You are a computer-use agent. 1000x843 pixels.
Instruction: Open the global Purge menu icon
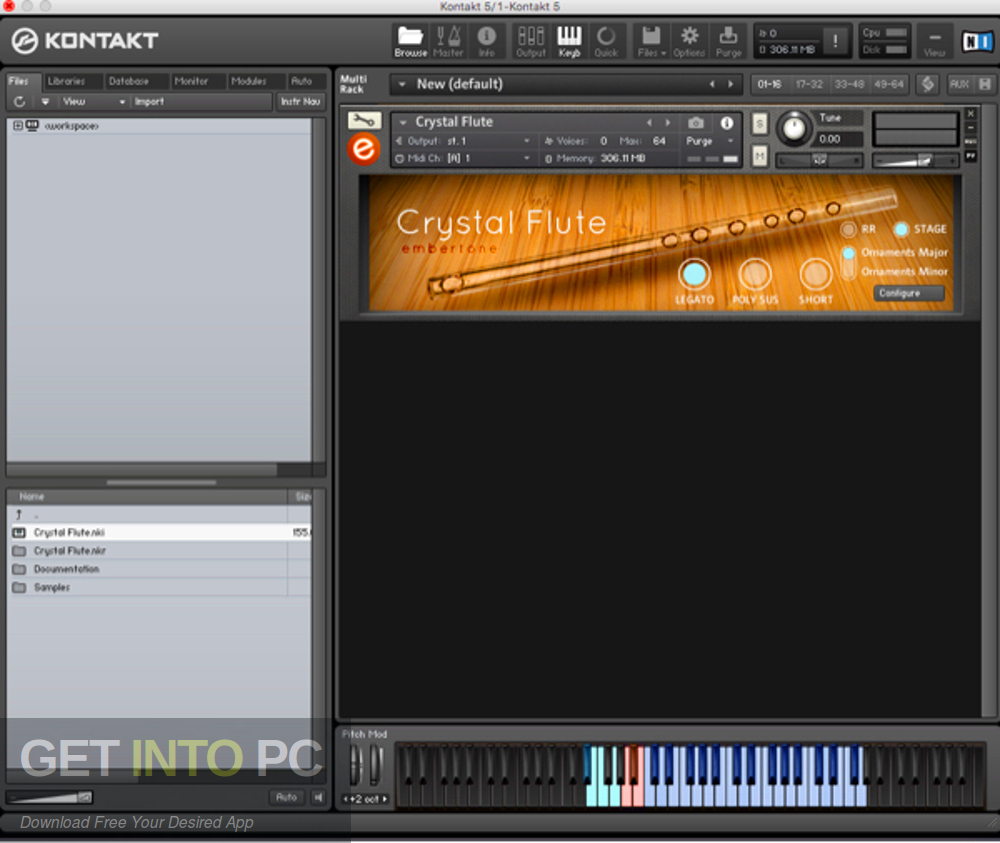(x=728, y=41)
